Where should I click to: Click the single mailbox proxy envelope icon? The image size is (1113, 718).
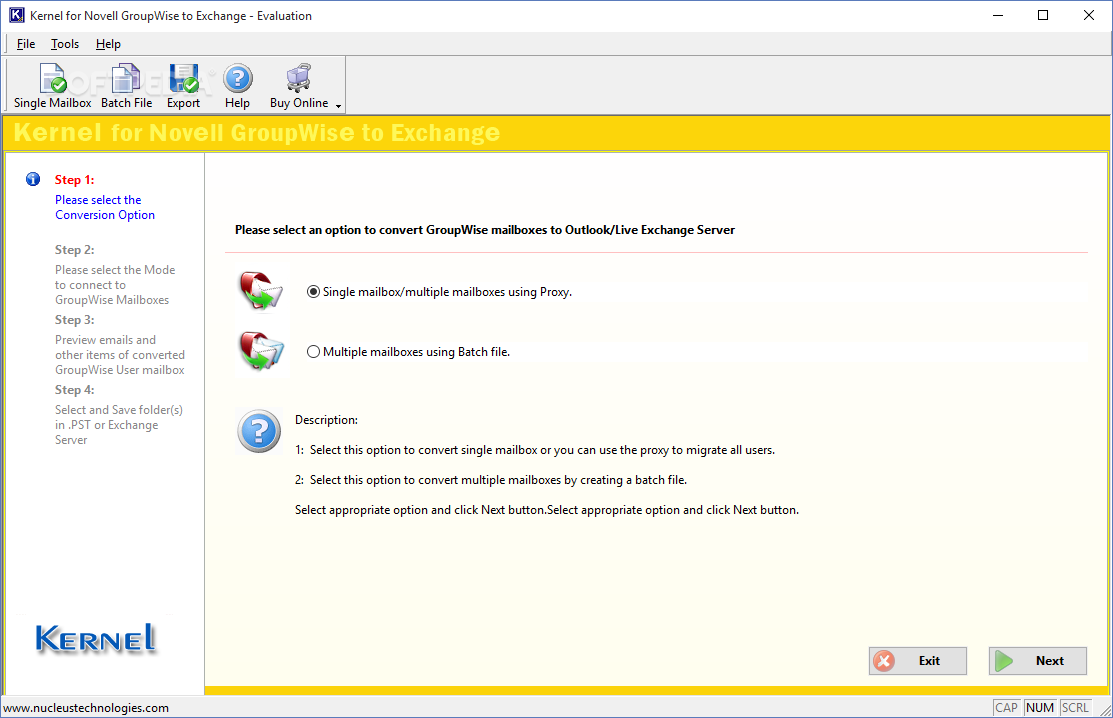pos(261,290)
